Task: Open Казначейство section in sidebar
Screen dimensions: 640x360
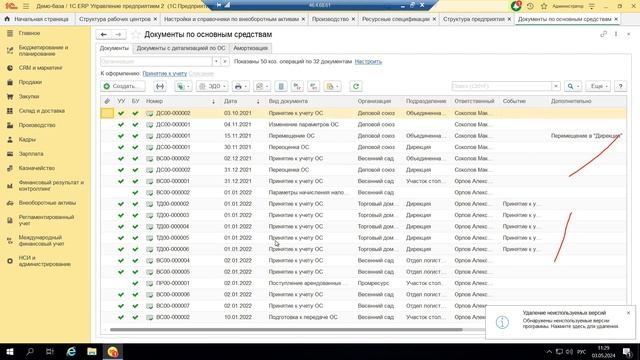Action: point(37,168)
